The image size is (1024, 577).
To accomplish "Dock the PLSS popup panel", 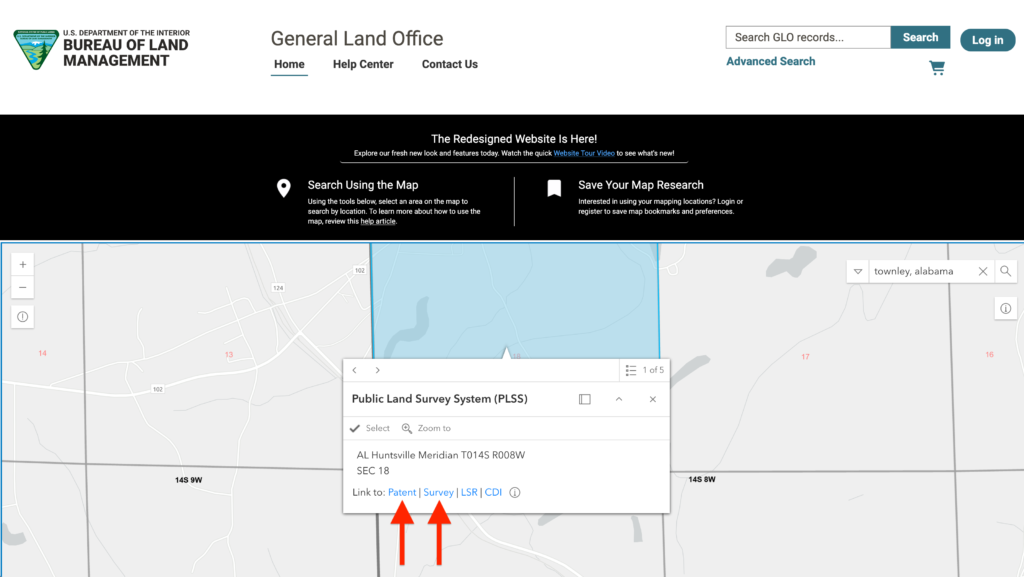I will 584,399.
